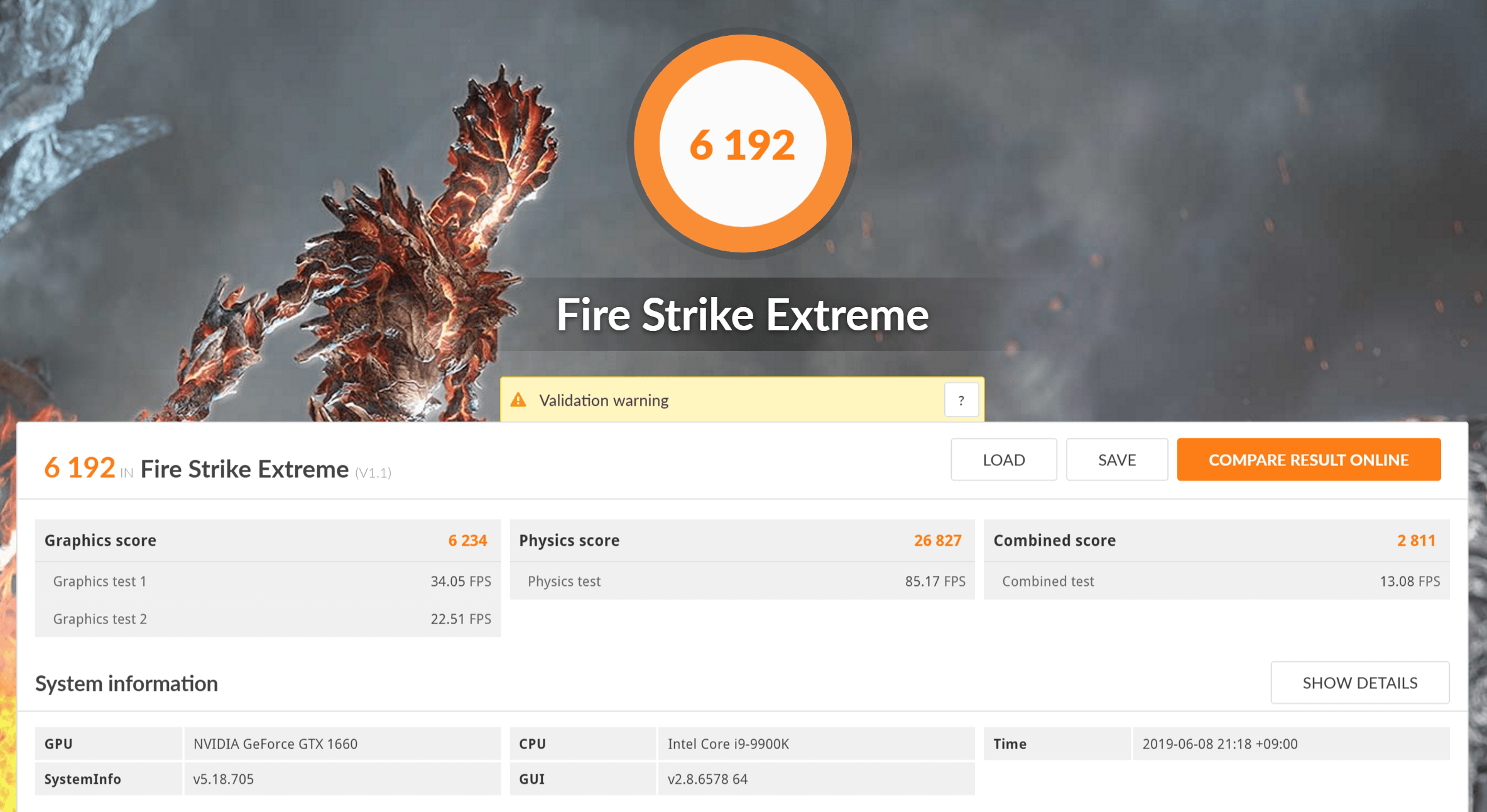1487x812 pixels.
Task: Select the Graphics score value 6 234
Action: pos(467,541)
